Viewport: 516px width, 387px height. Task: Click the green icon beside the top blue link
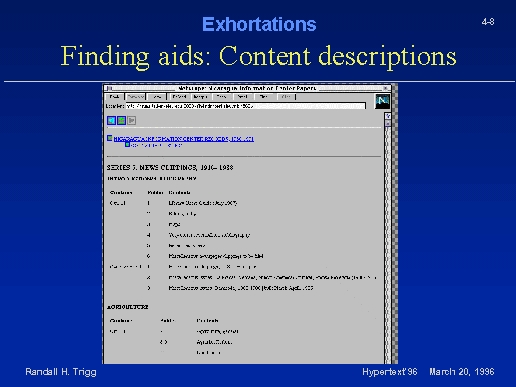point(110,138)
